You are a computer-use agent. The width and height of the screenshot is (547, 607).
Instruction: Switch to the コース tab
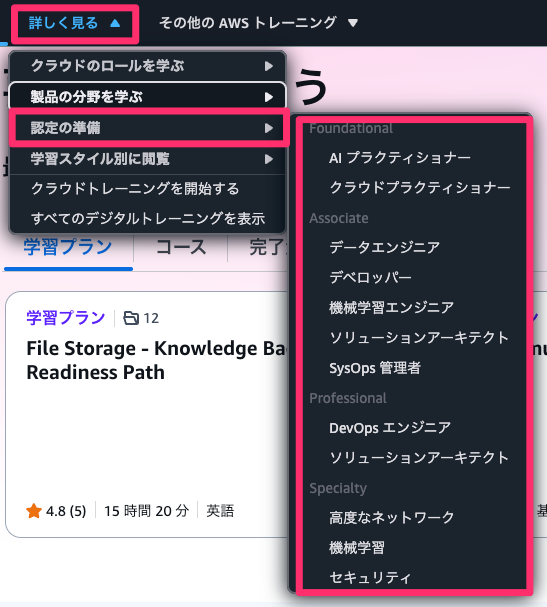(181, 247)
